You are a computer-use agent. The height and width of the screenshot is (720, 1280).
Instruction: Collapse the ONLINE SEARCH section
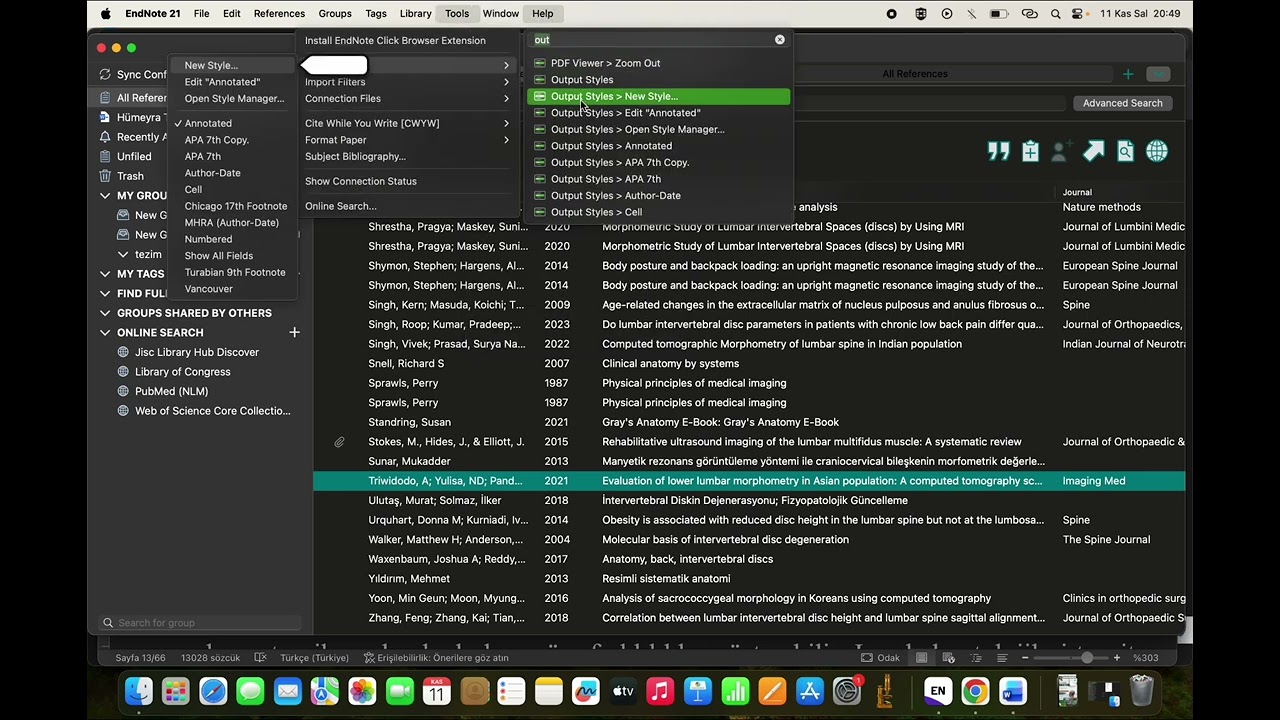[x=105, y=332]
